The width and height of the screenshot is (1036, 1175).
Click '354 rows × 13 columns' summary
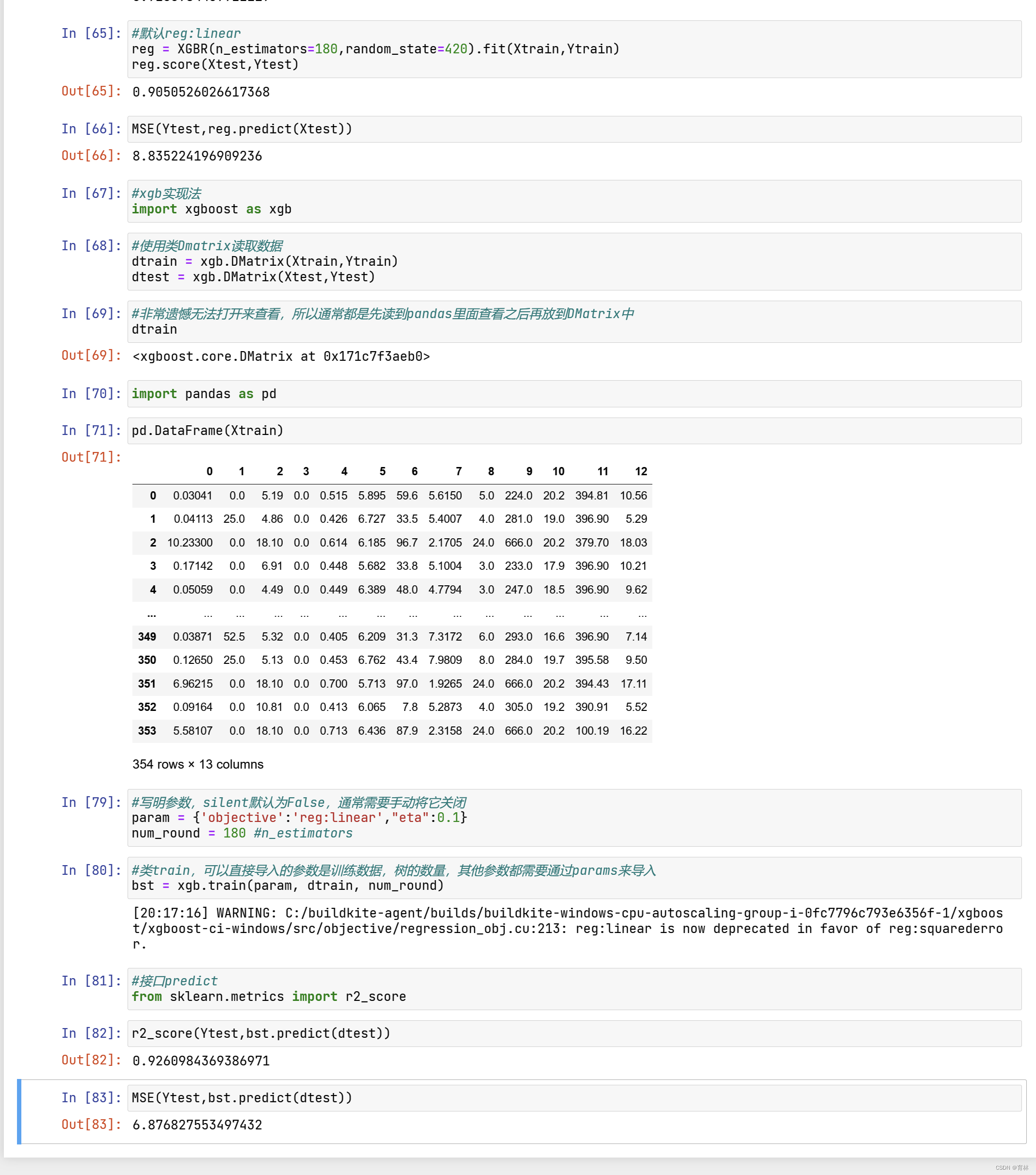point(198,765)
